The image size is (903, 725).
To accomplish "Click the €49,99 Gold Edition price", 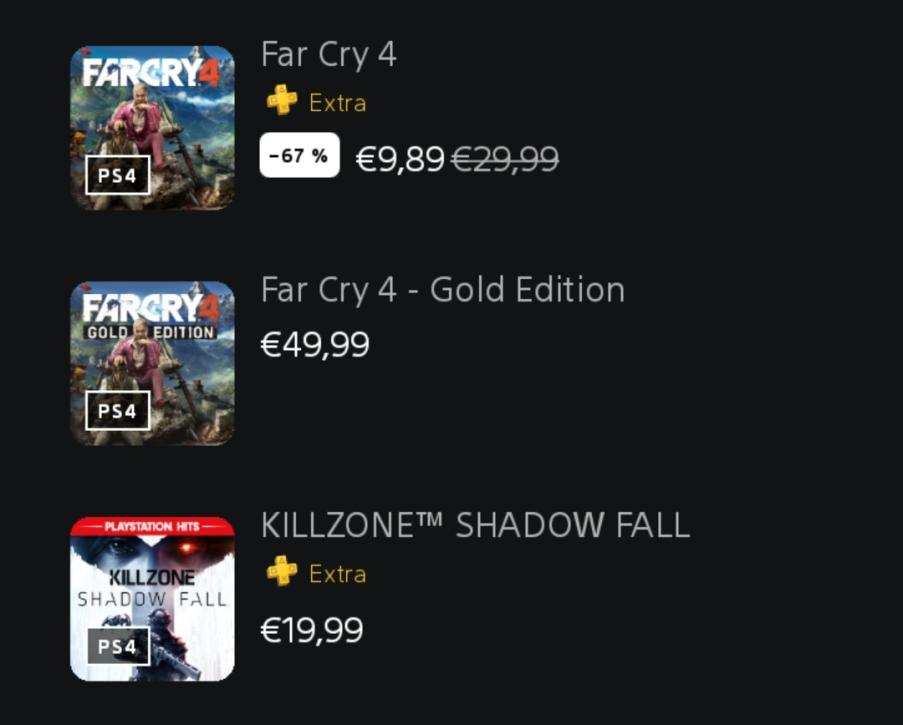I will pyautogui.click(x=315, y=345).
